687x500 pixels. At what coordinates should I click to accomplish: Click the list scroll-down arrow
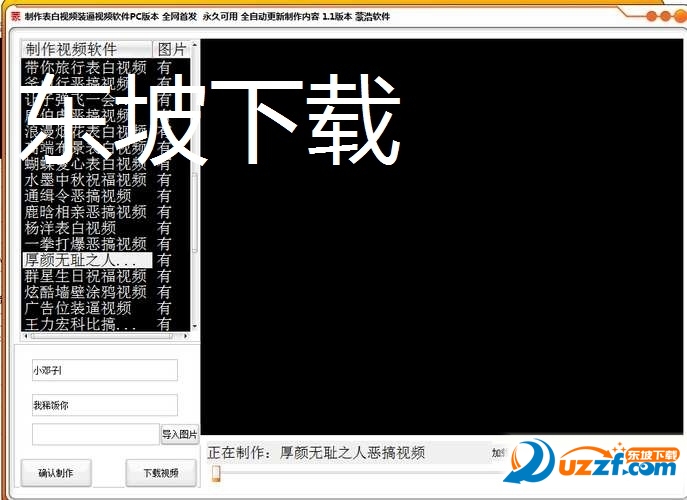click(195, 326)
